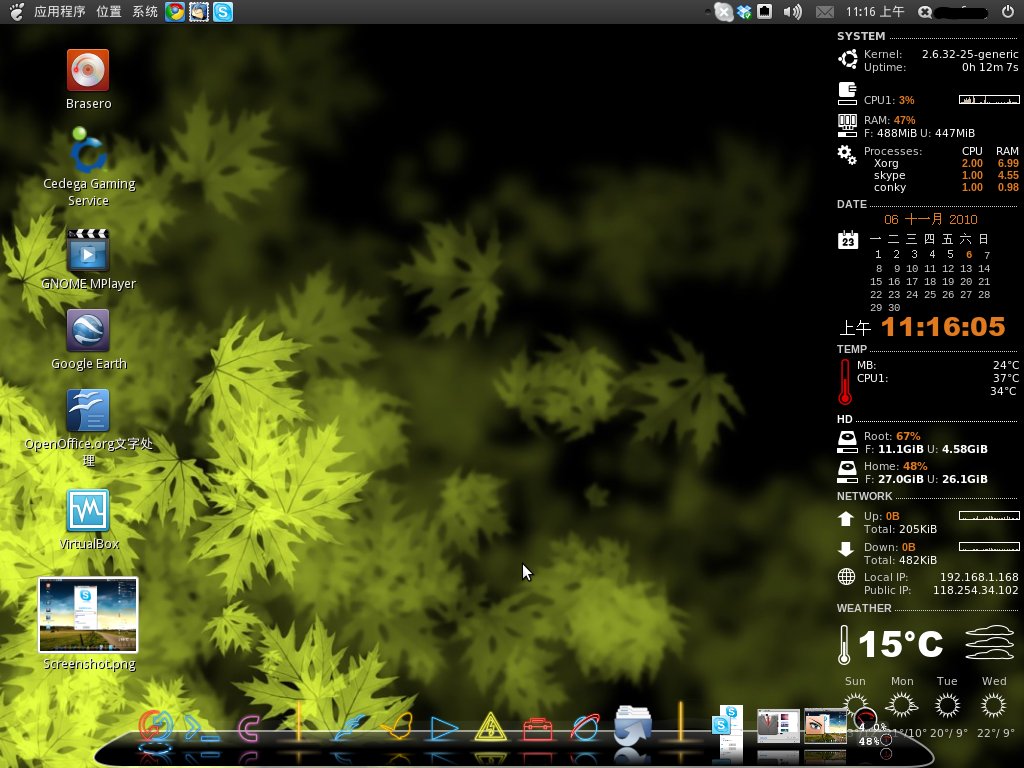Open the yellow warning-triangle dock icon
Viewport: 1024px width, 768px height.
[490, 727]
